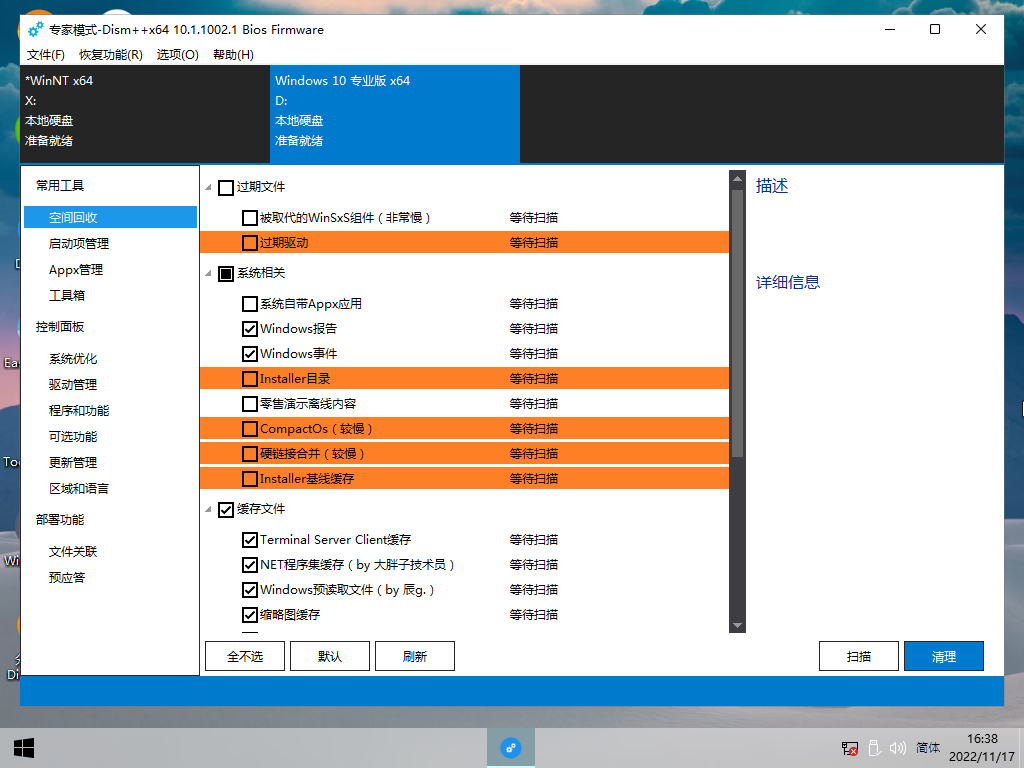Open the 恢复功能(R) menu

point(111,55)
